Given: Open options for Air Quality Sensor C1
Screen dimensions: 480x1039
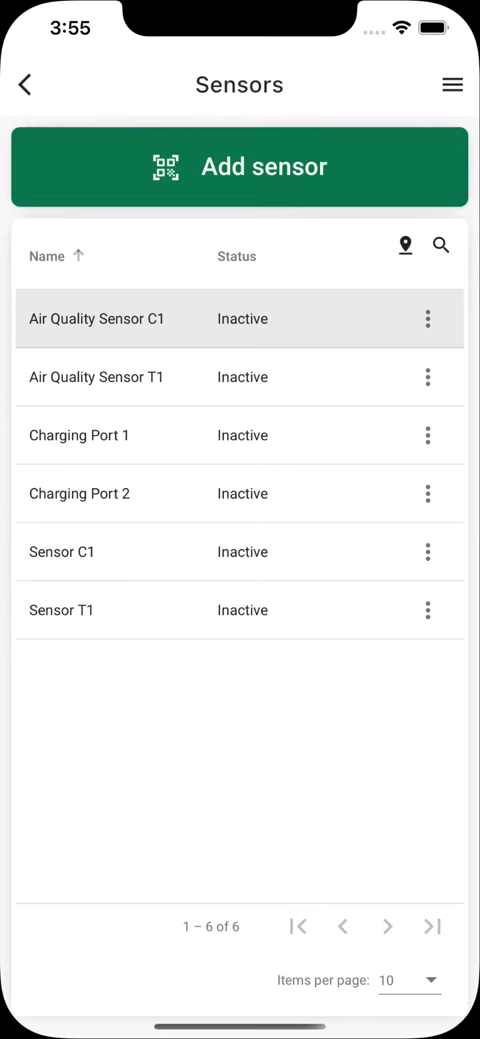Looking at the screenshot, I should (x=428, y=319).
